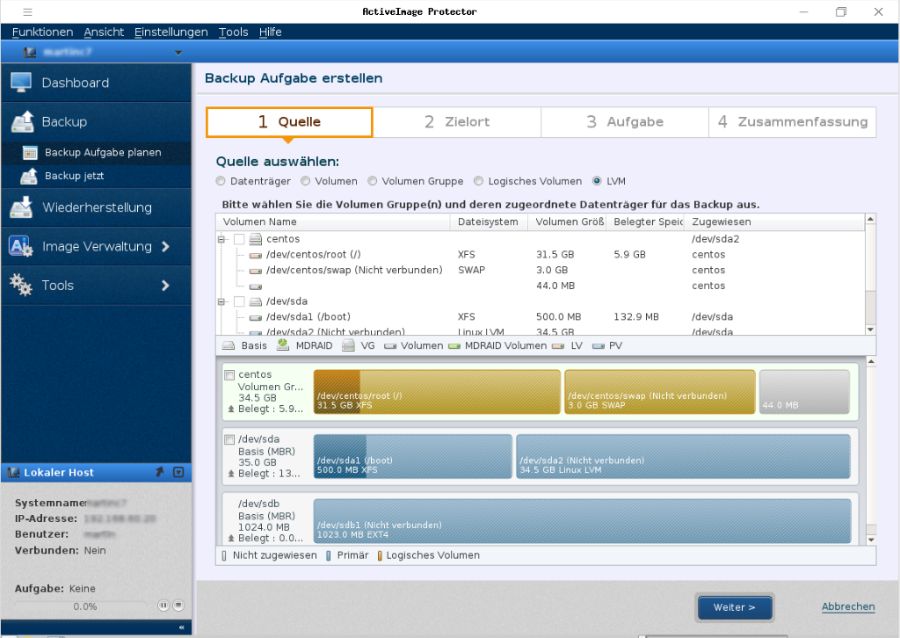Collapse the /dev/sda tree node

(x=222, y=301)
